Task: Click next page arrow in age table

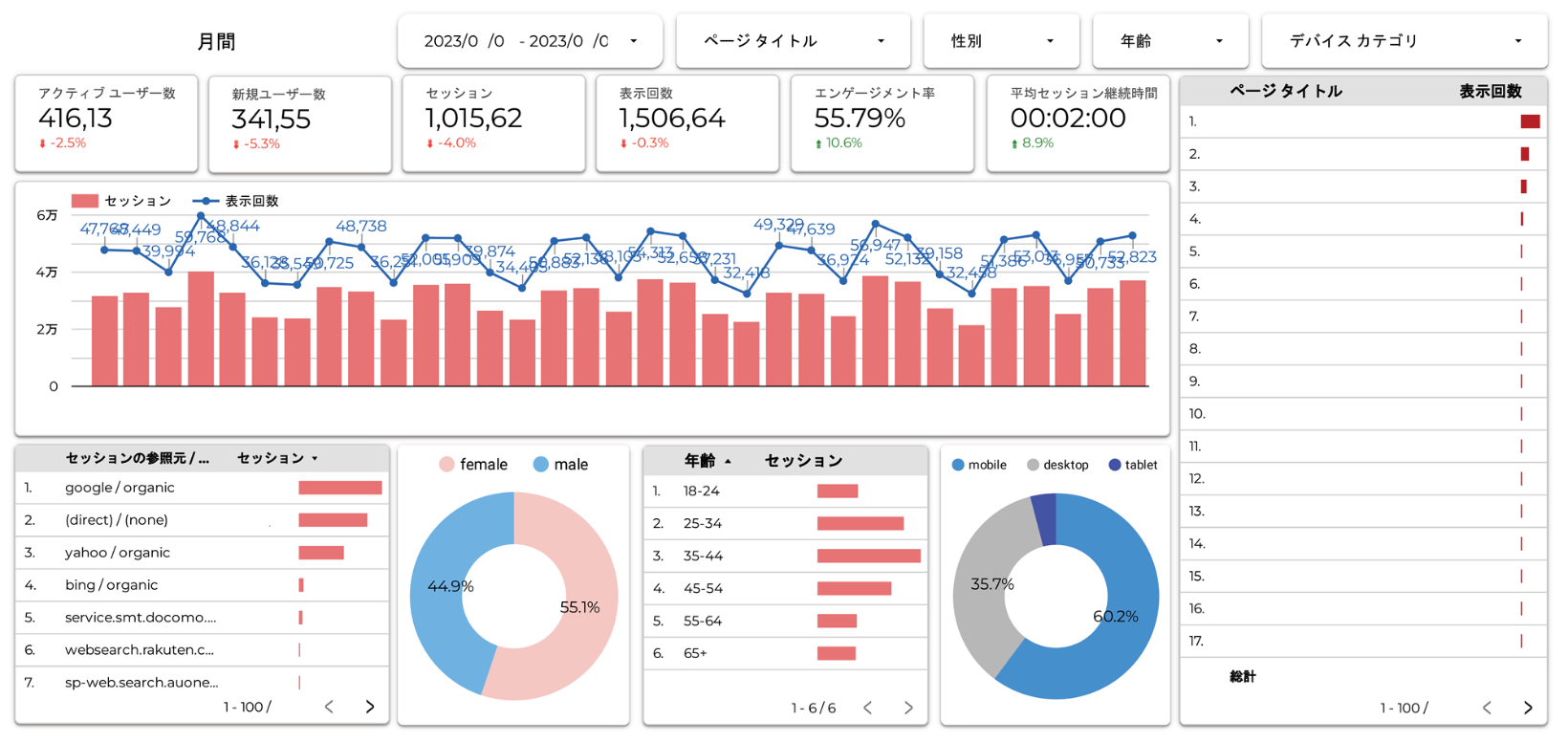Action: click(x=908, y=708)
